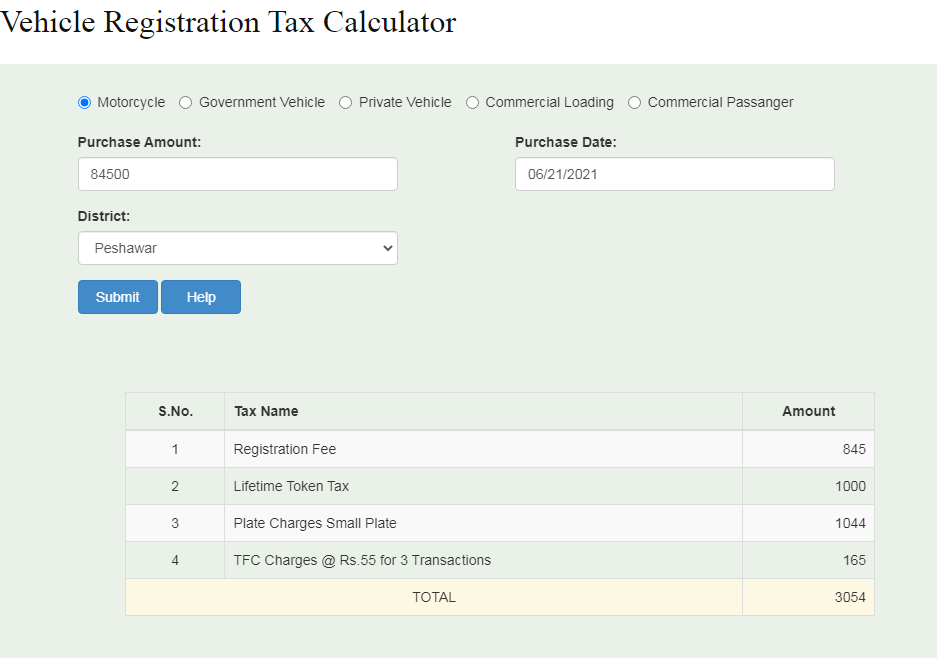Image resolution: width=937 pixels, height=658 pixels.
Task: Click the TOTAL label cell
Action: (433, 597)
